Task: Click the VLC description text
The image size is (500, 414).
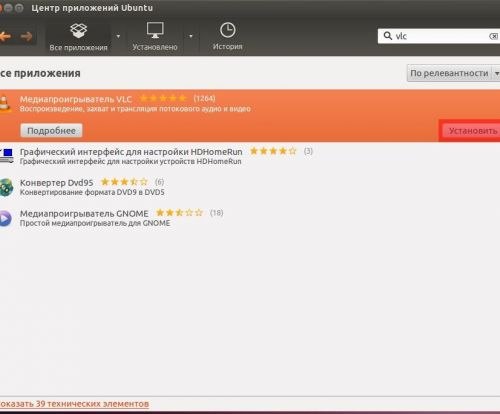Action: tap(135, 109)
